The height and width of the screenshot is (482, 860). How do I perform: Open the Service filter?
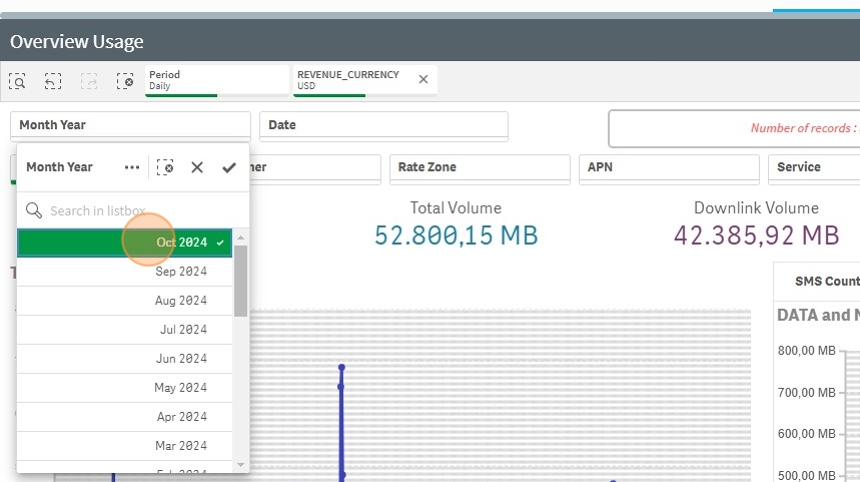pos(814,168)
